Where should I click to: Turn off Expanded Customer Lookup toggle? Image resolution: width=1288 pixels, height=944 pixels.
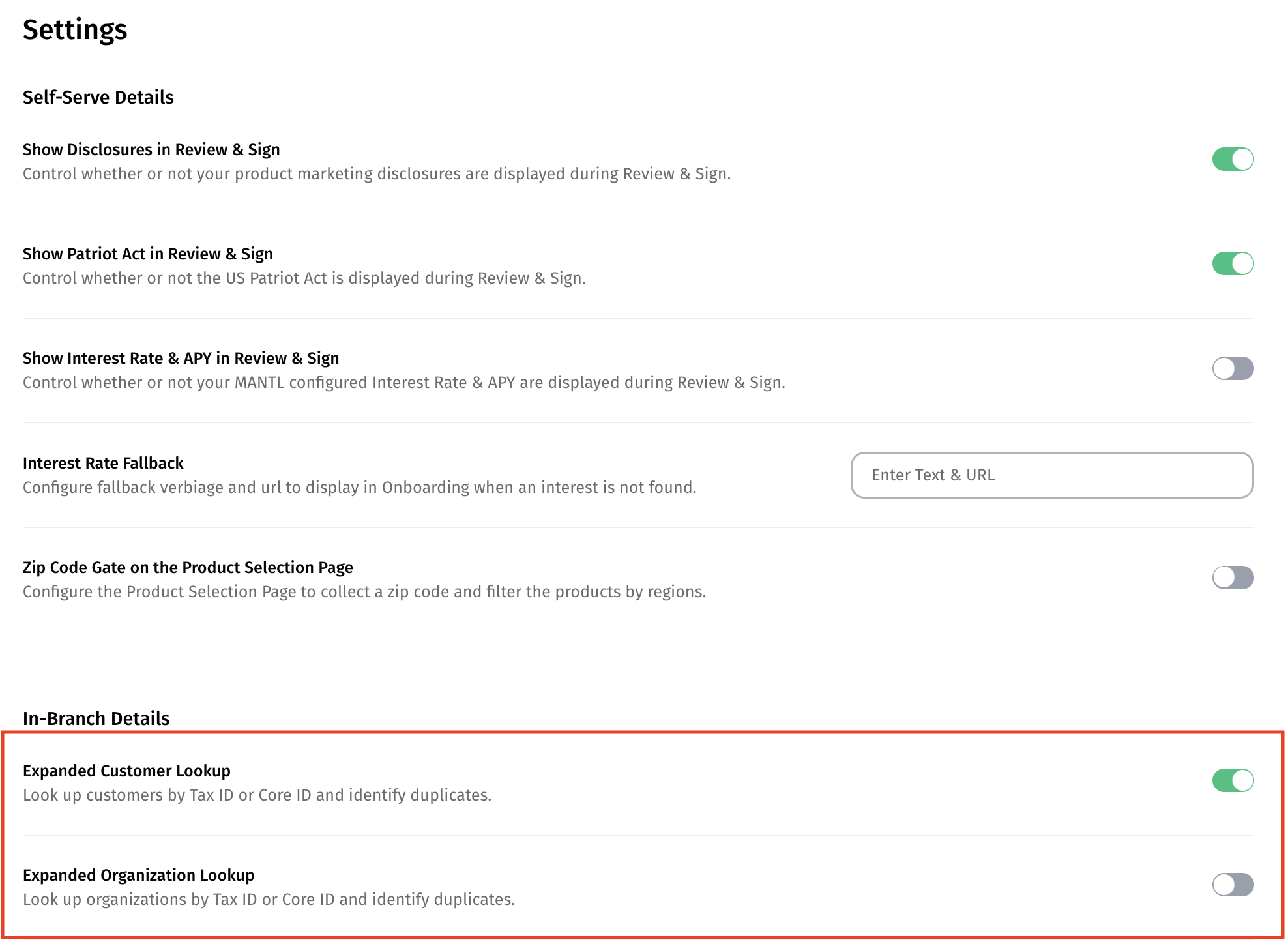tap(1232, 780)
